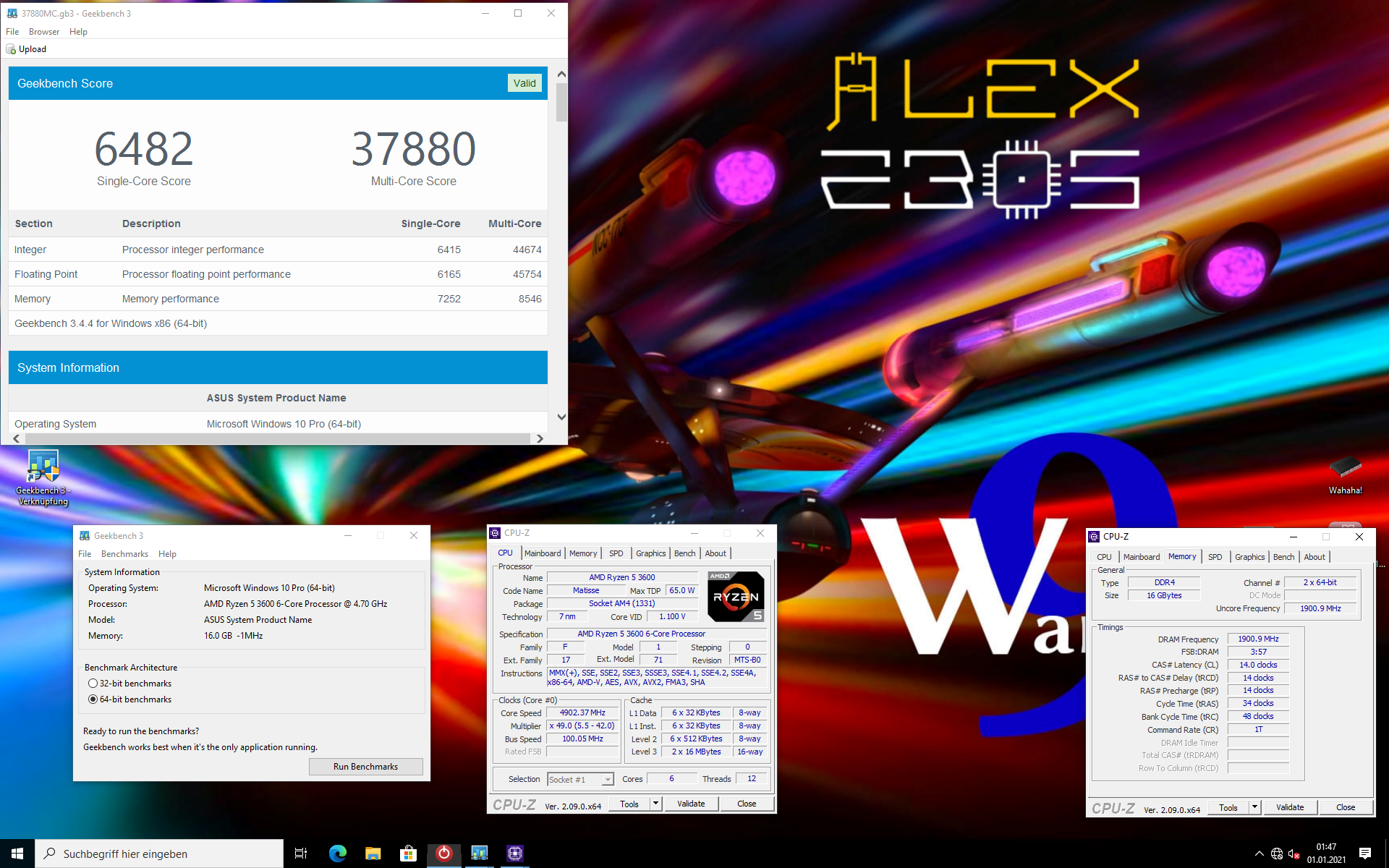This screenshot has height=868, width=1389.
Task: Click scroll right arrow in Geekbench results
Action: (540, 438)
